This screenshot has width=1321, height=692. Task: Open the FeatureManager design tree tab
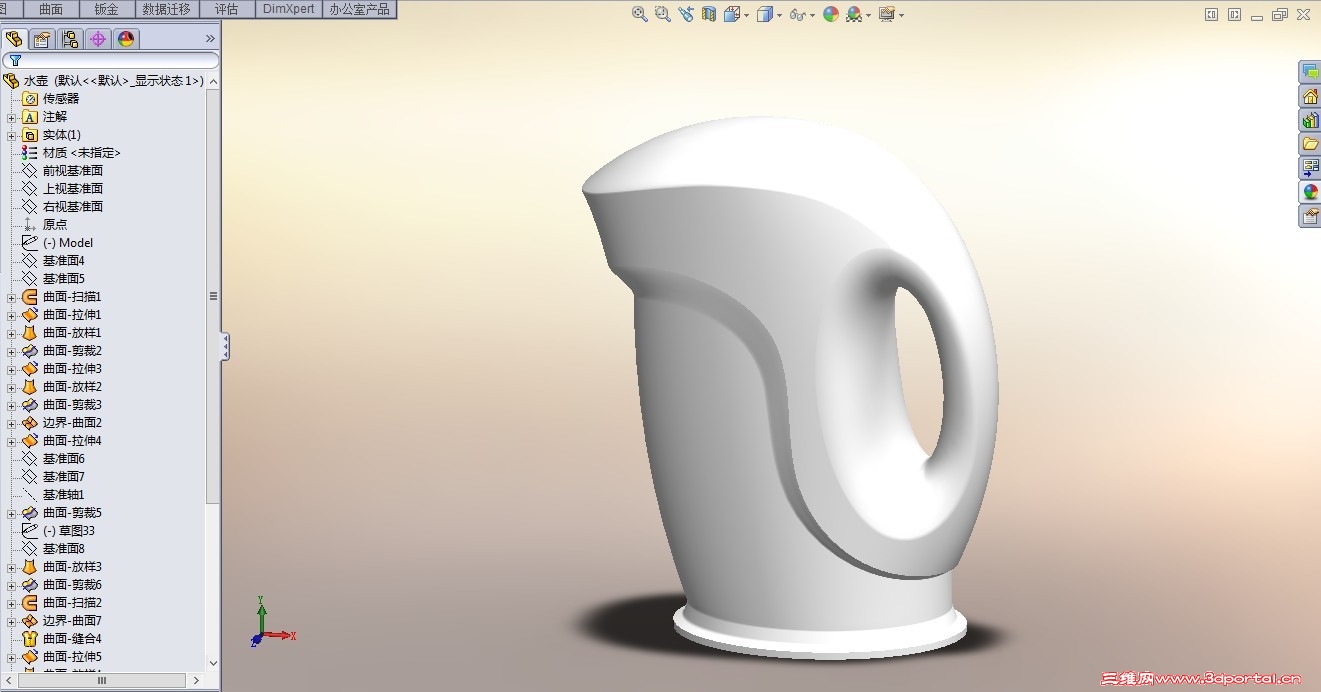pos(14,39)
